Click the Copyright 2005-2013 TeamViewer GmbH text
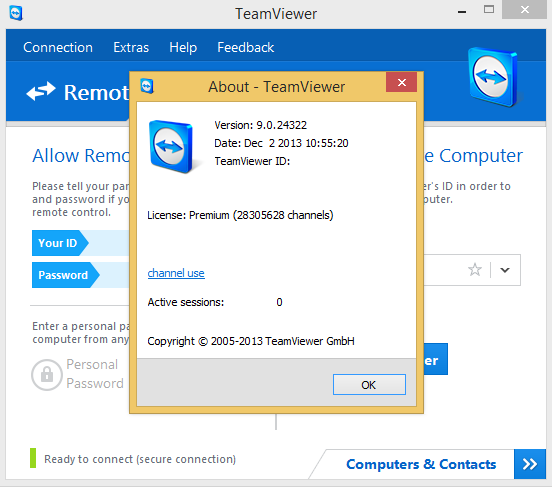 (251, 341)
